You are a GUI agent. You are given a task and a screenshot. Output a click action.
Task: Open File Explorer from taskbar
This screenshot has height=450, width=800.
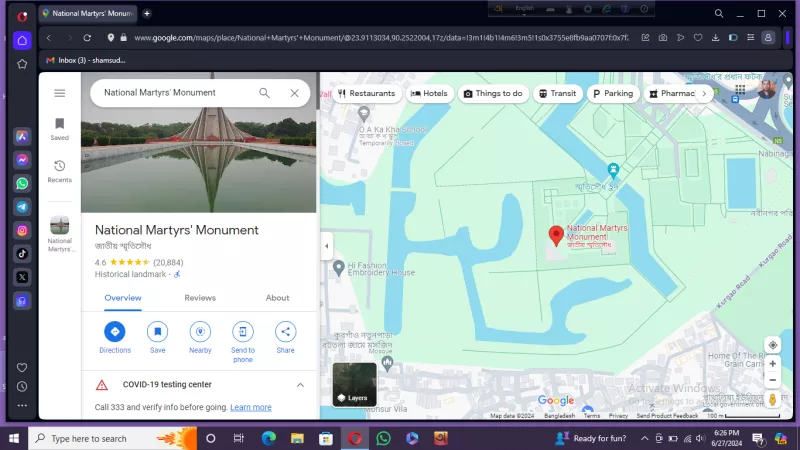coord(297,438)
